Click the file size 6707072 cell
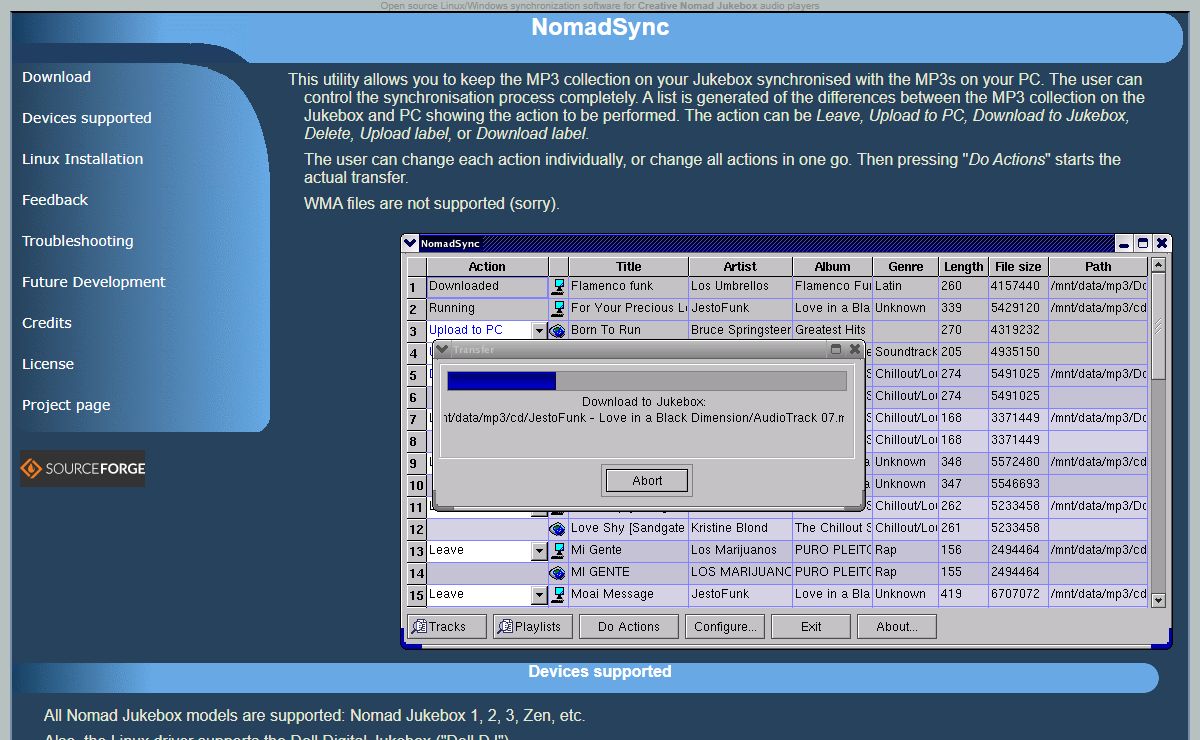This screenshot has width=1200, height=740. (1018, 594)
